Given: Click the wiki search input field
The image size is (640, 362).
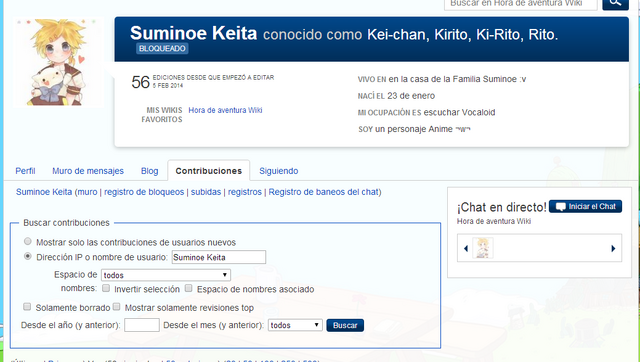Looking at the screenshot, I should pos(520,4).
